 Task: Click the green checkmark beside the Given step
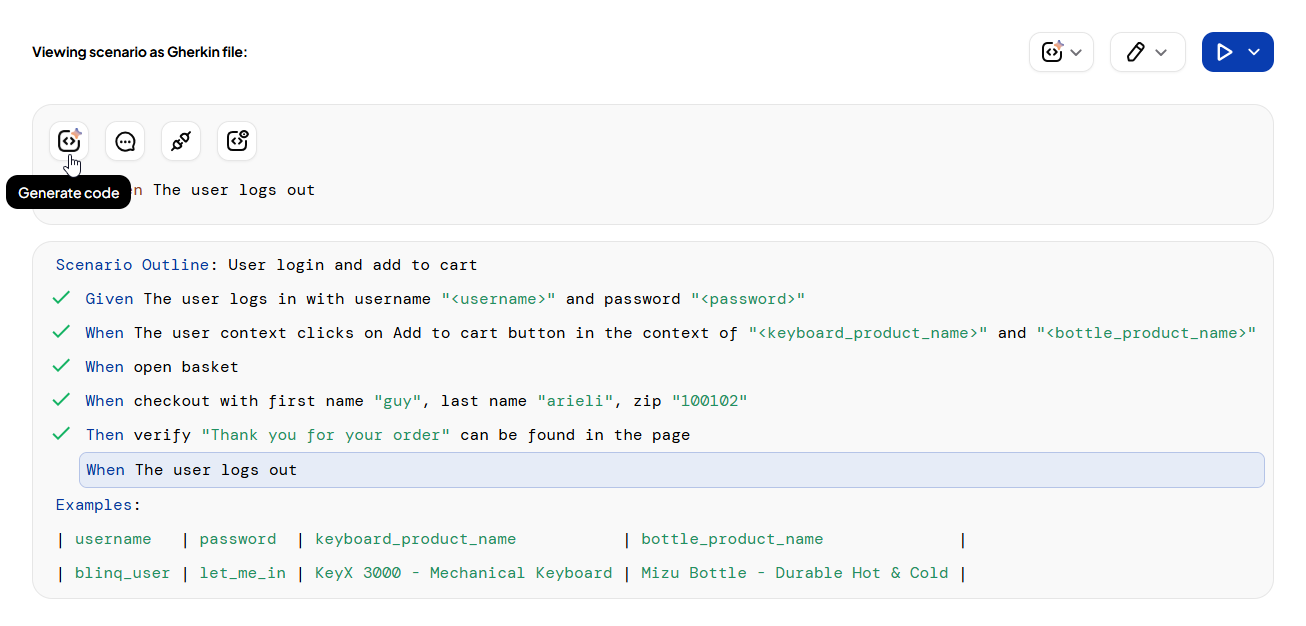[62, 298]
